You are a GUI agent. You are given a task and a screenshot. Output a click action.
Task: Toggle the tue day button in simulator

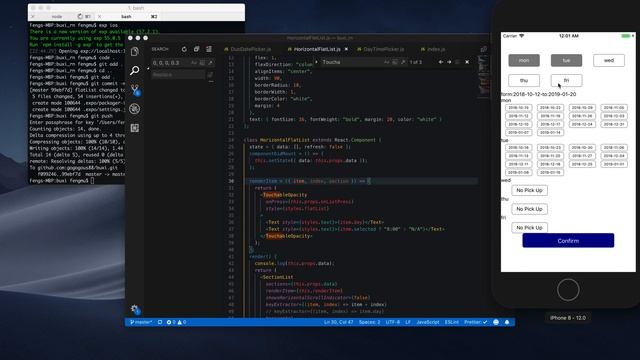(x=567, y=60)
